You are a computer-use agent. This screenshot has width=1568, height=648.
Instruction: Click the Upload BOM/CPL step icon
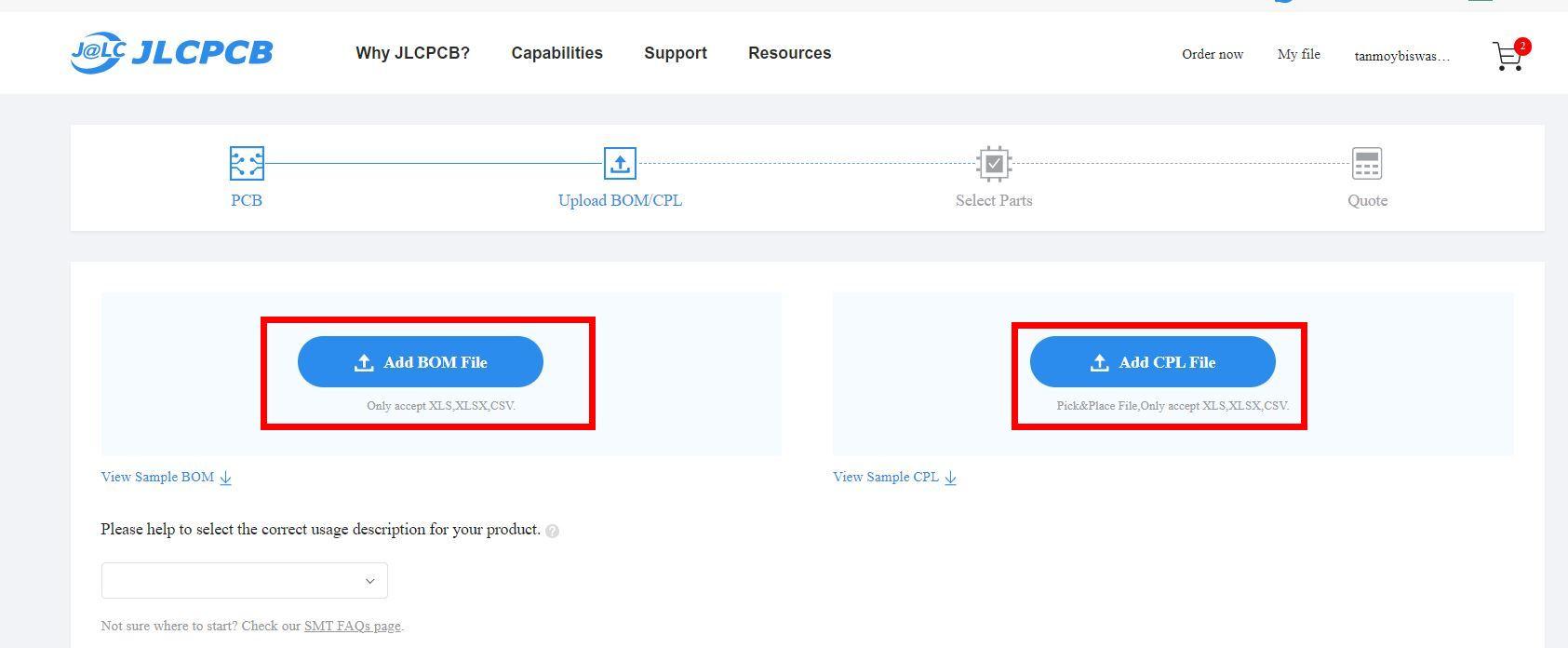[620, 163]
